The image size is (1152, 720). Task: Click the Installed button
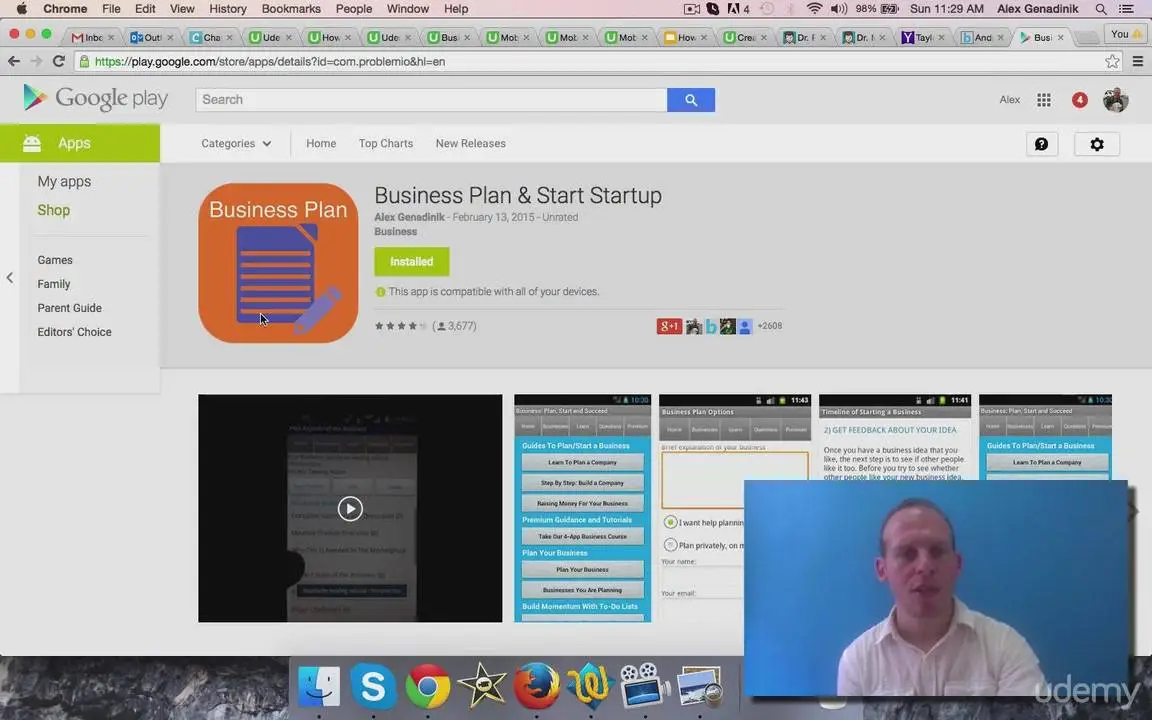point(411,262)
